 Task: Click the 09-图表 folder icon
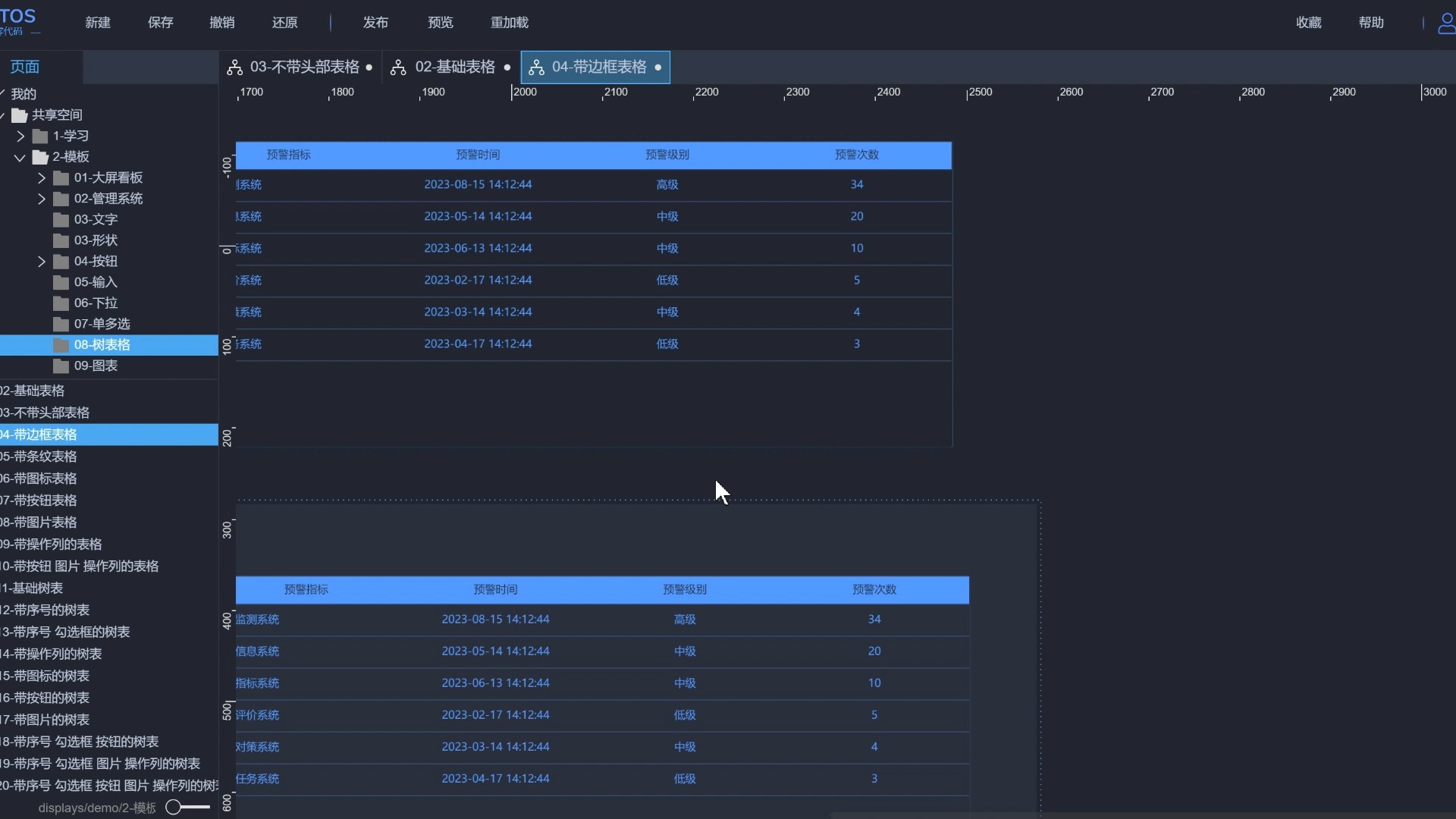tap(61, 366)
